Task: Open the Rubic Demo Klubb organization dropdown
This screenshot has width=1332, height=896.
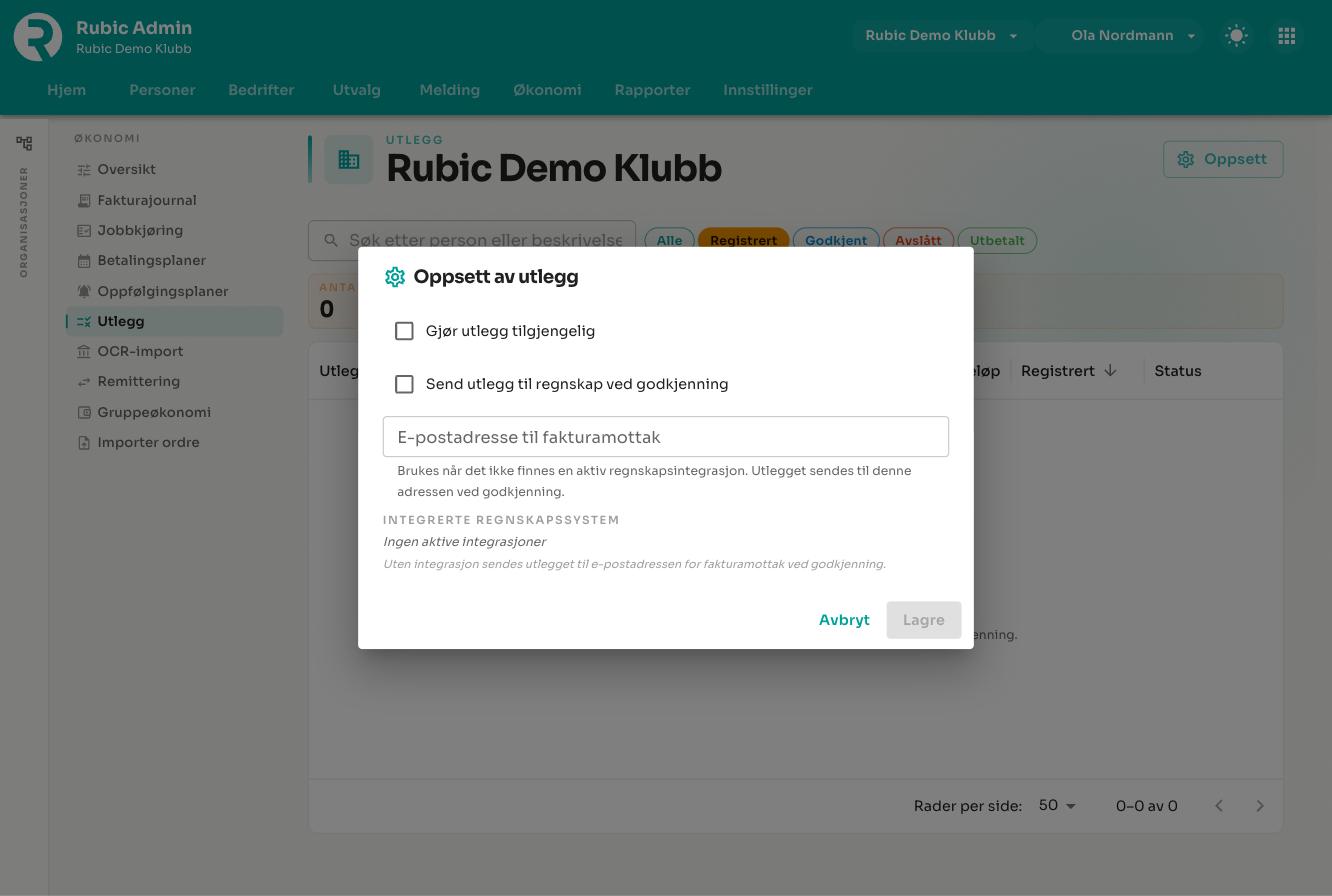Action: pos(942,36)
